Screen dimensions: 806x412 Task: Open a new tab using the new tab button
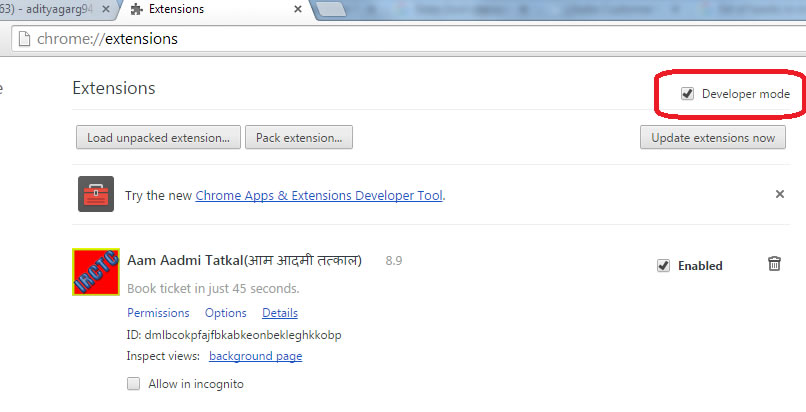click(334, 9)
